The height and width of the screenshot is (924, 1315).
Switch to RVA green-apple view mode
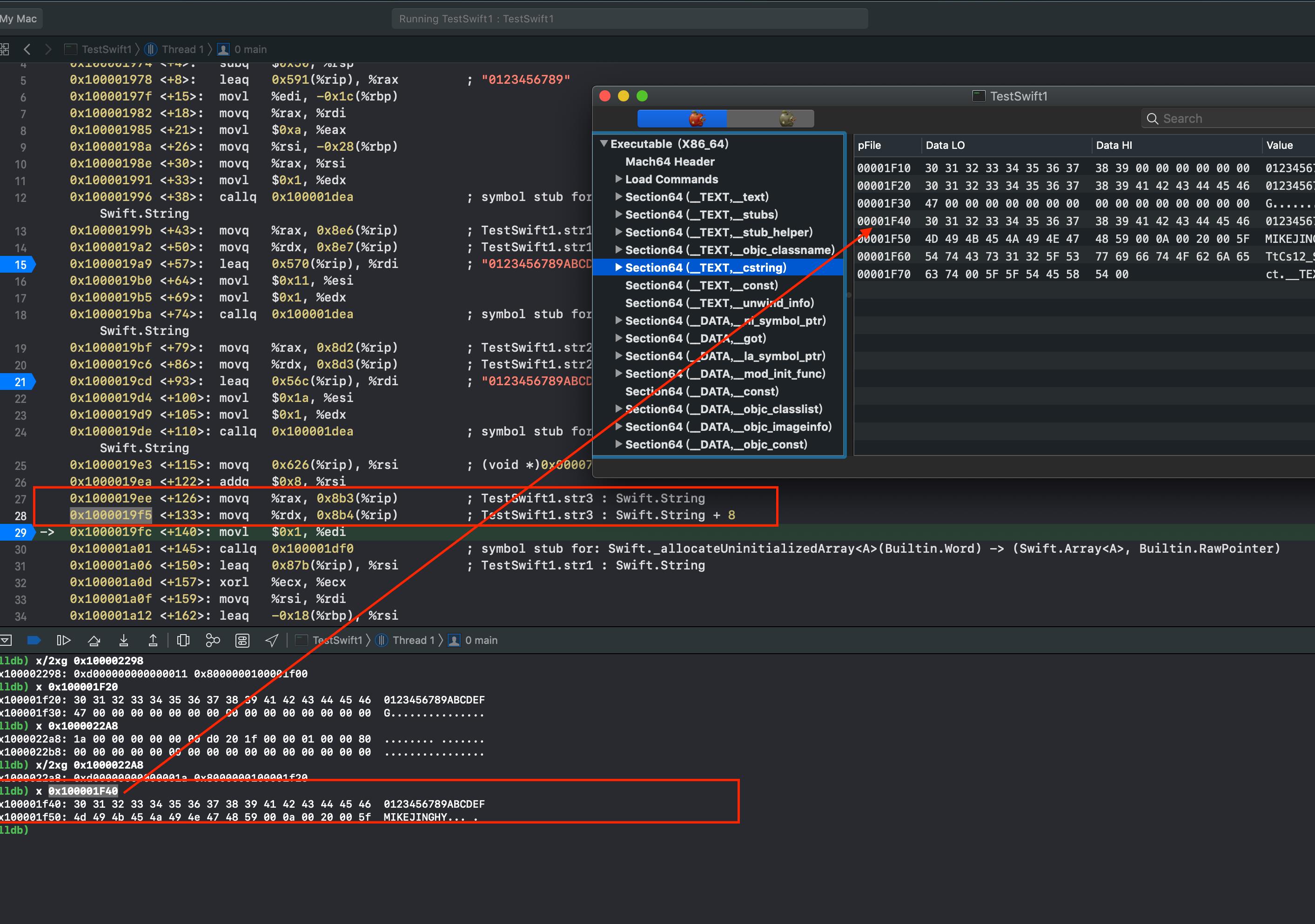(x=770, y=119)
